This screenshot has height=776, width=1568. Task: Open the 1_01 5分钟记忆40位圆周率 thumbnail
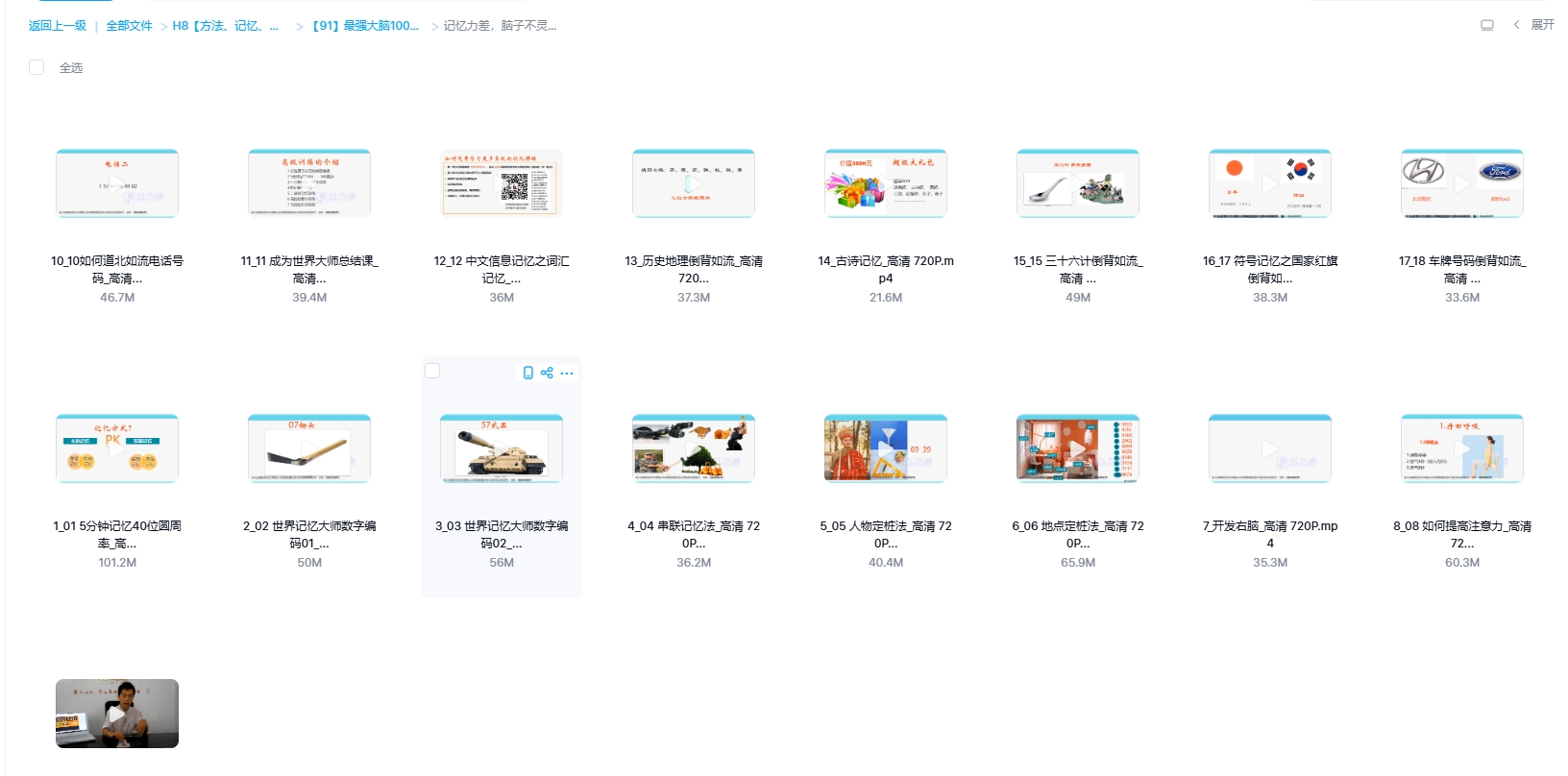(x=117, y=449)
